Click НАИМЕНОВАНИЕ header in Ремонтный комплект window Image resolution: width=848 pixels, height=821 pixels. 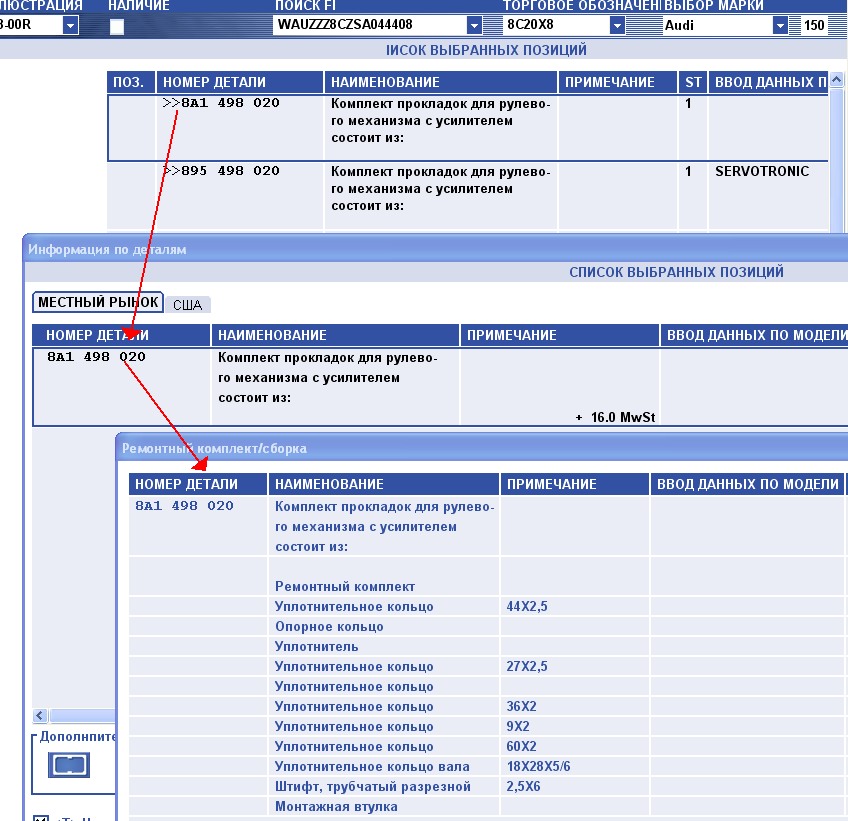coord(384,484)
